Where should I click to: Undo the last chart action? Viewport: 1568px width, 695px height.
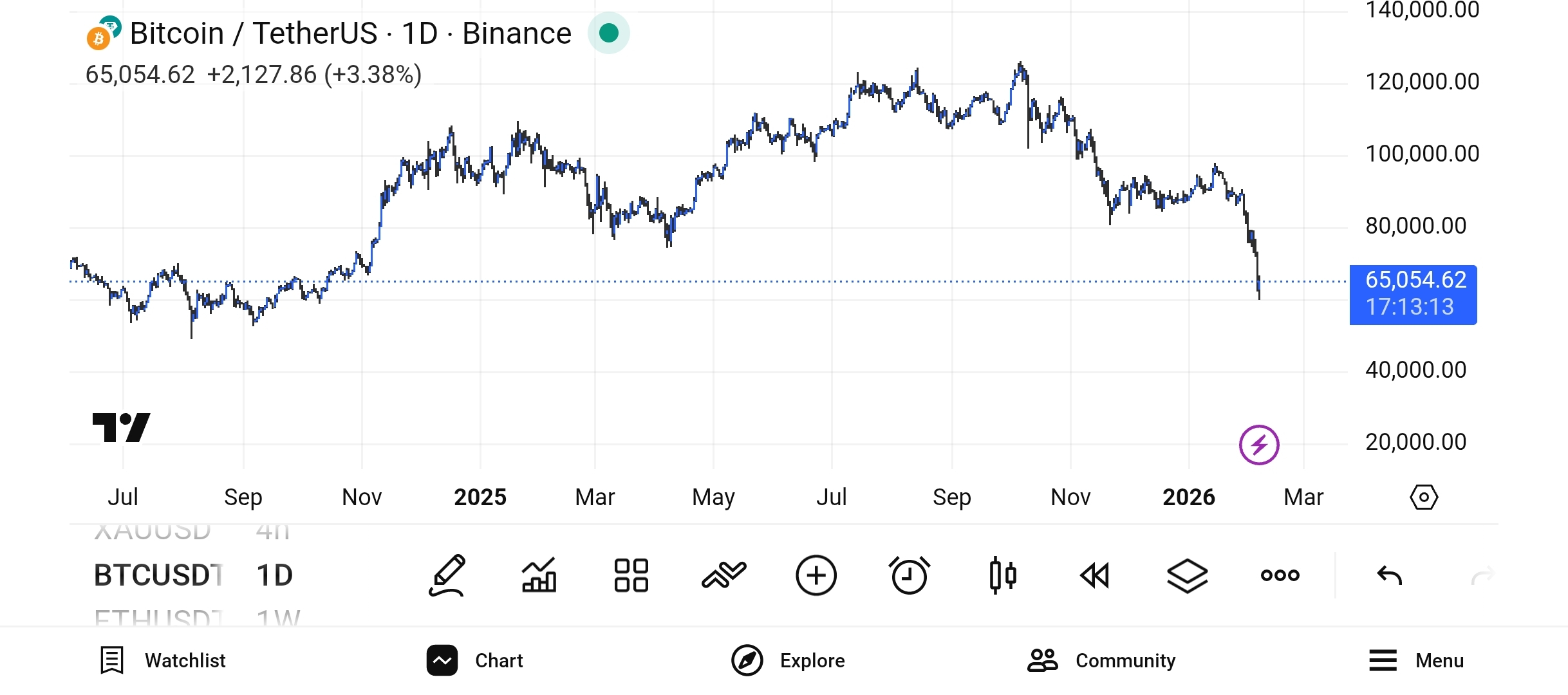[1389, 575]
